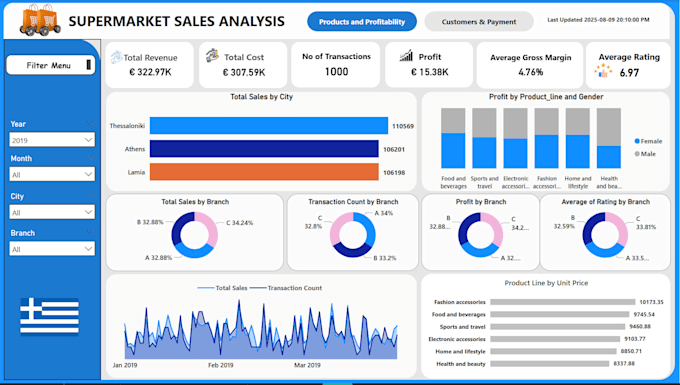Select the Health and beauty stacked column
The image size is (680, 385).
tap(609, 138)
